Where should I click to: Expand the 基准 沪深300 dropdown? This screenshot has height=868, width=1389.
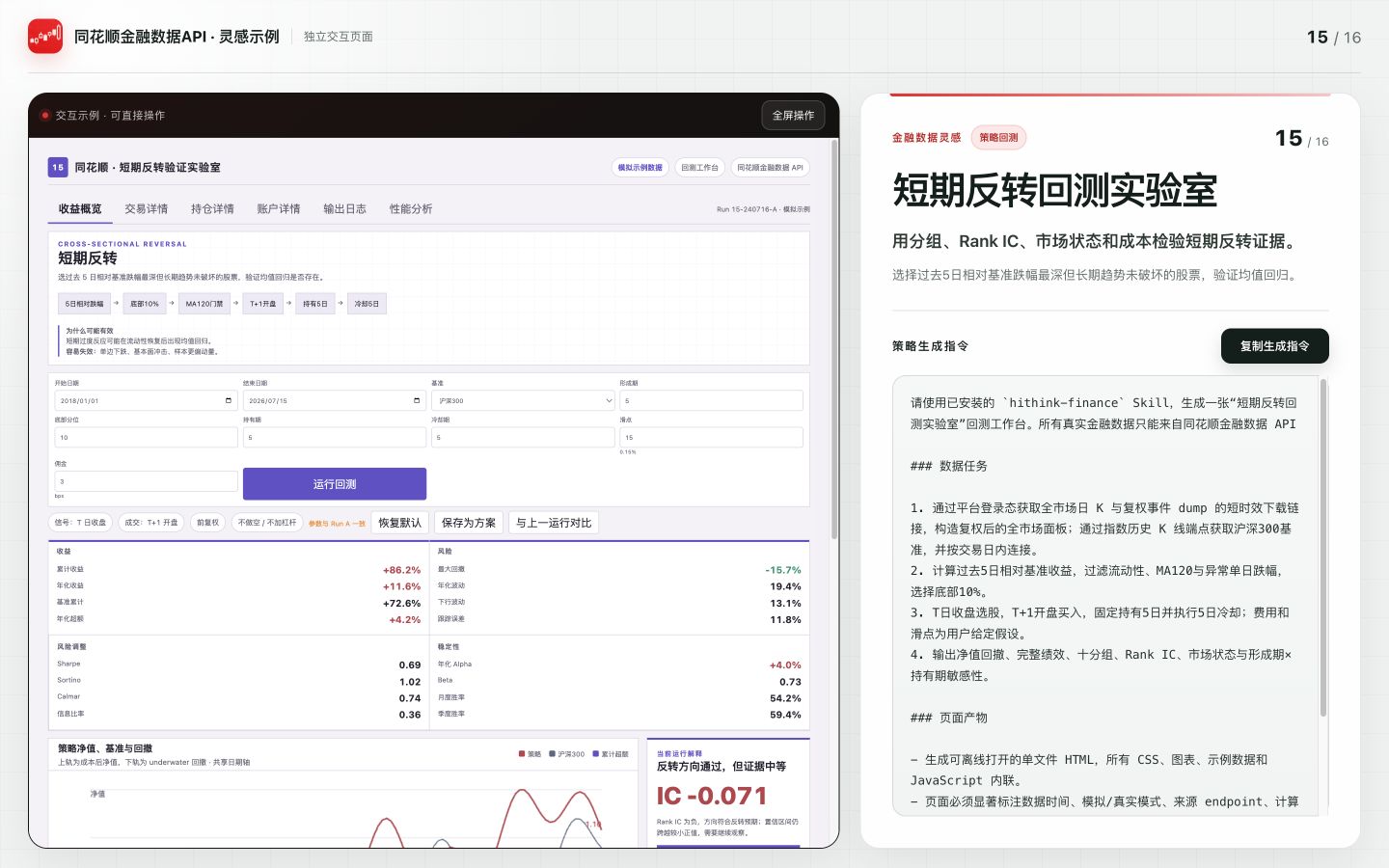coord(523,400)
